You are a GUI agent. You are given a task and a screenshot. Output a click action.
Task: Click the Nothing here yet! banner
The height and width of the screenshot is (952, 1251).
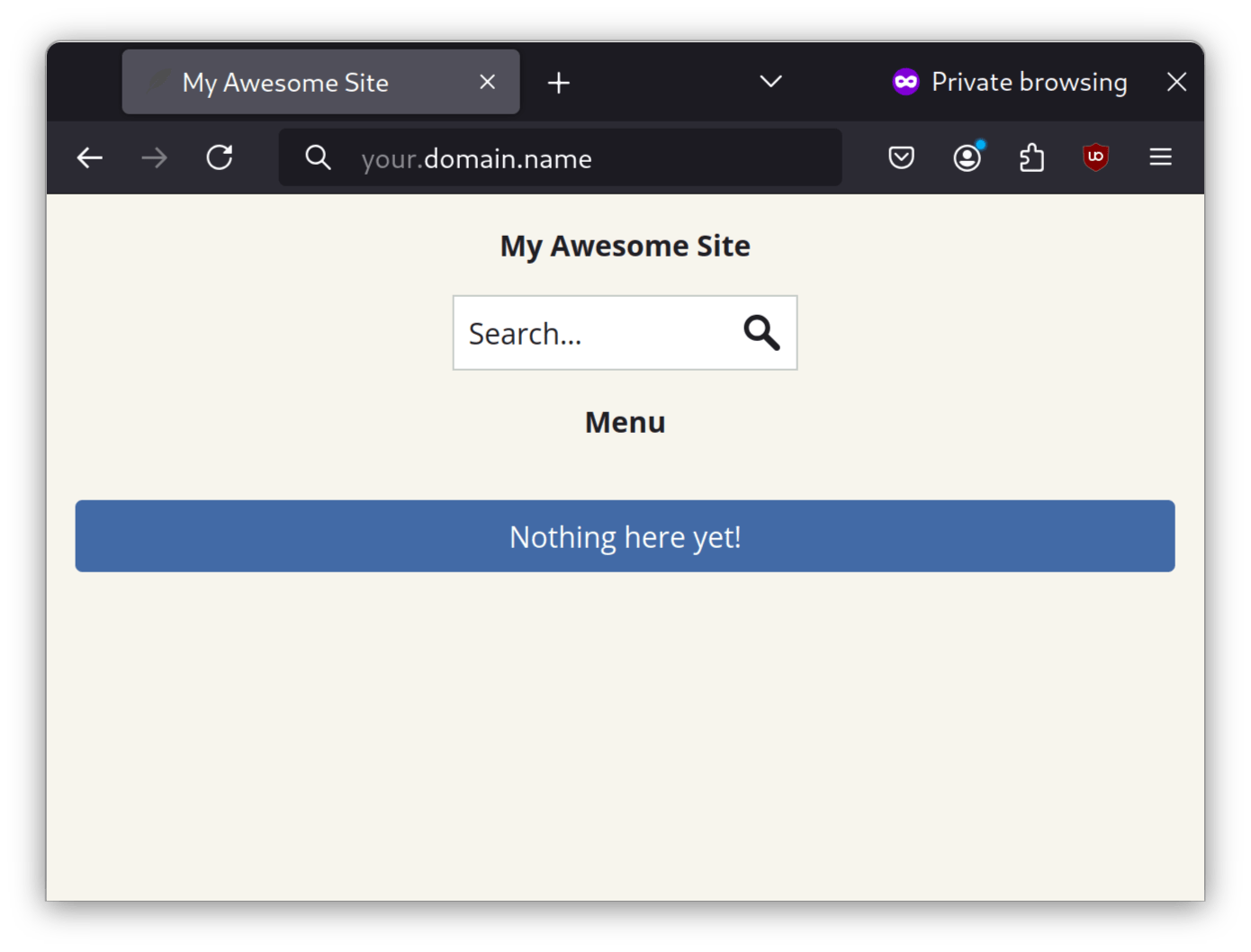pos(625,536)
